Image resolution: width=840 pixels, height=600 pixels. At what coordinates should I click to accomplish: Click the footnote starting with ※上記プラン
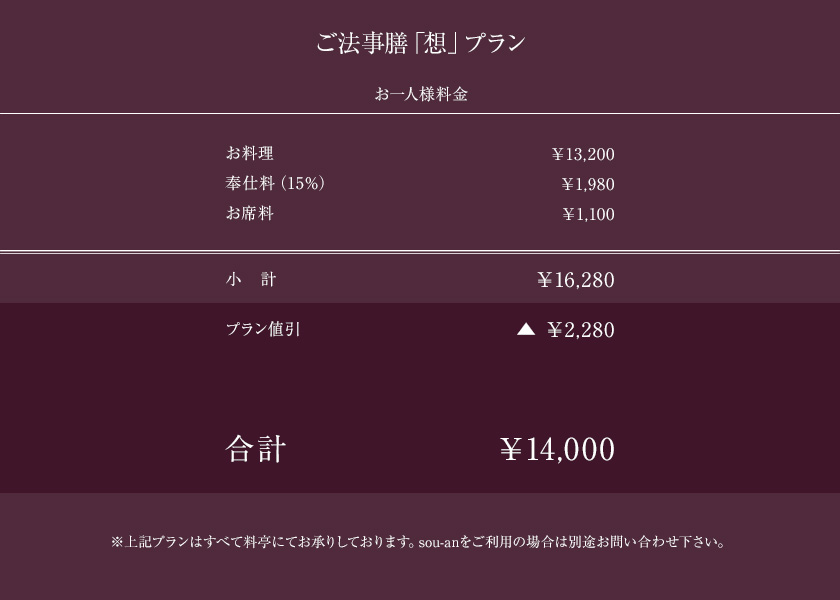pyautogui.click(x=418, y=542)
